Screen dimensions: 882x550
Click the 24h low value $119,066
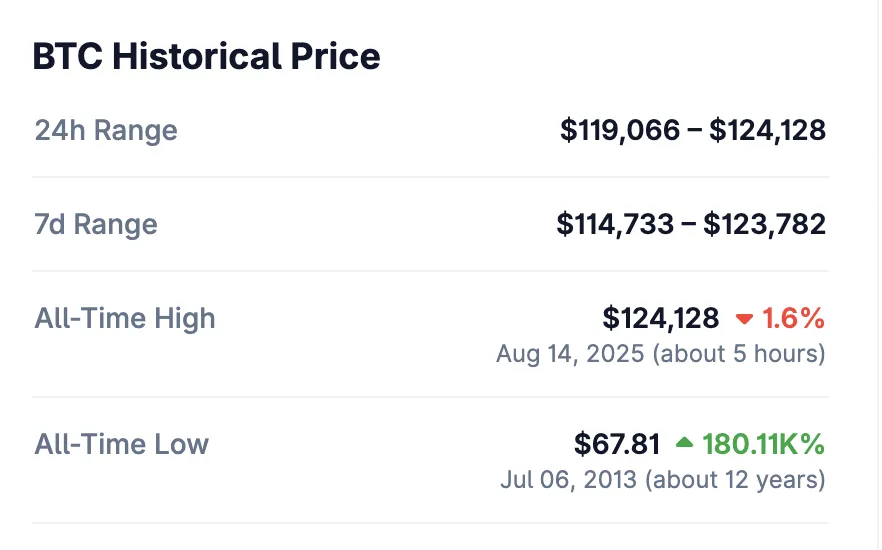click(x=620, y=131)
